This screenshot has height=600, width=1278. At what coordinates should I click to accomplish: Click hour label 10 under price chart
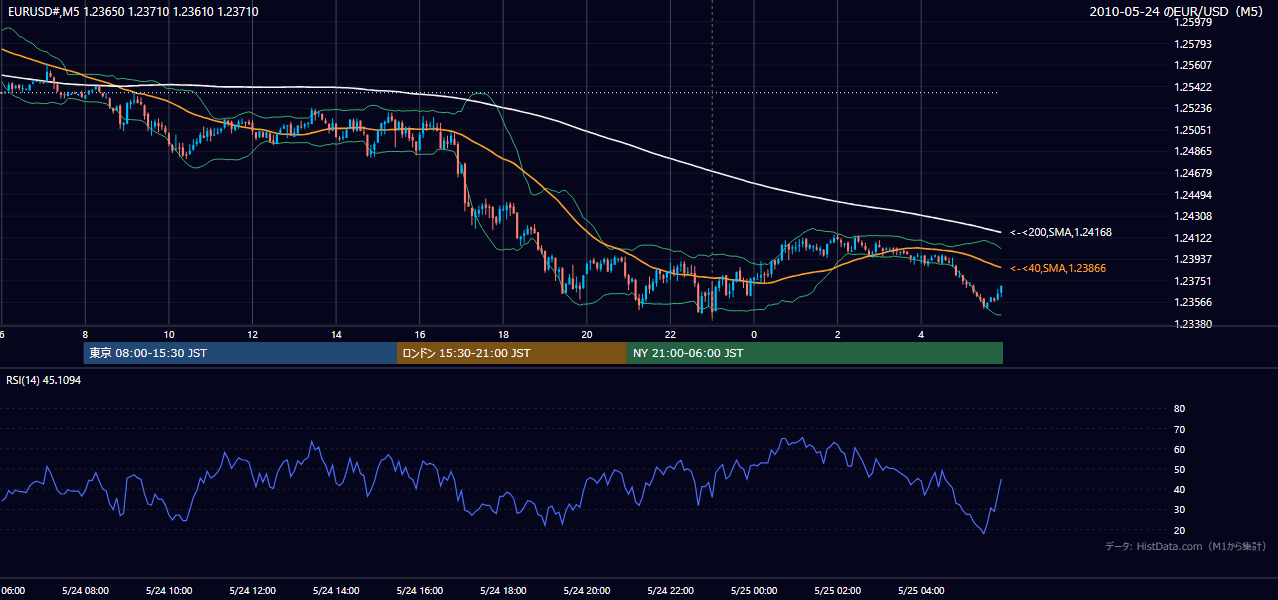169,334
